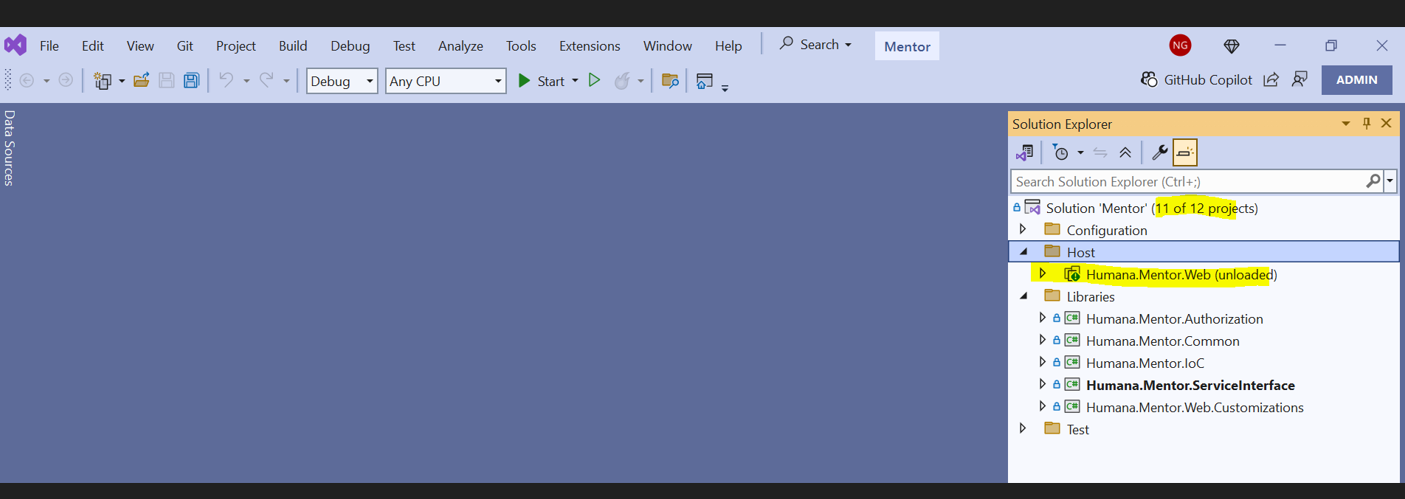This screenshot has width=1405, height=499.
Task: Open the Window menu
Action: (x=668, y=46)
